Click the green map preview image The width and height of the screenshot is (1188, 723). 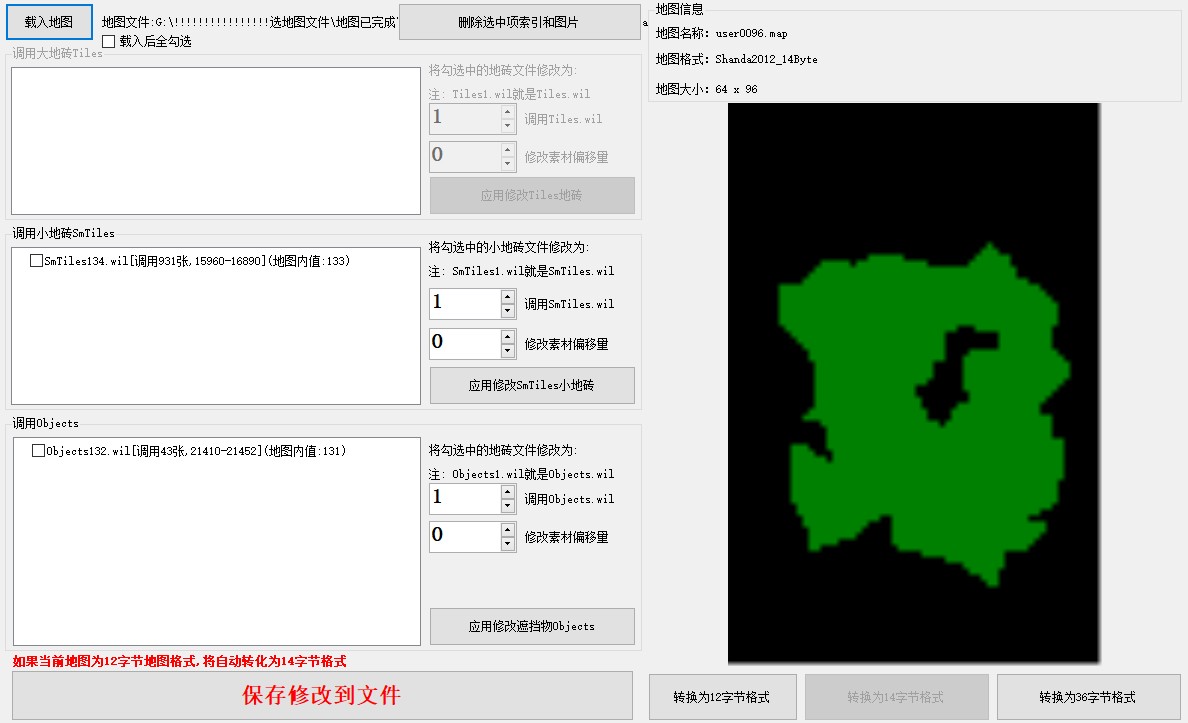(x=913, y=400)
